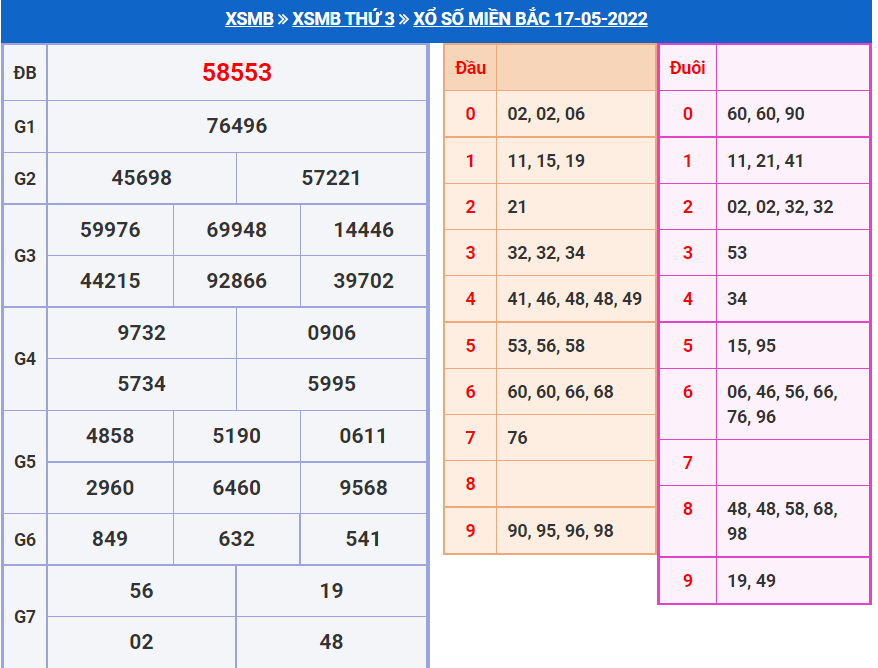878x668 pixels.
Task: Select Đầu row 5 values 53, 56, 58
Action: tap(547, 346)
